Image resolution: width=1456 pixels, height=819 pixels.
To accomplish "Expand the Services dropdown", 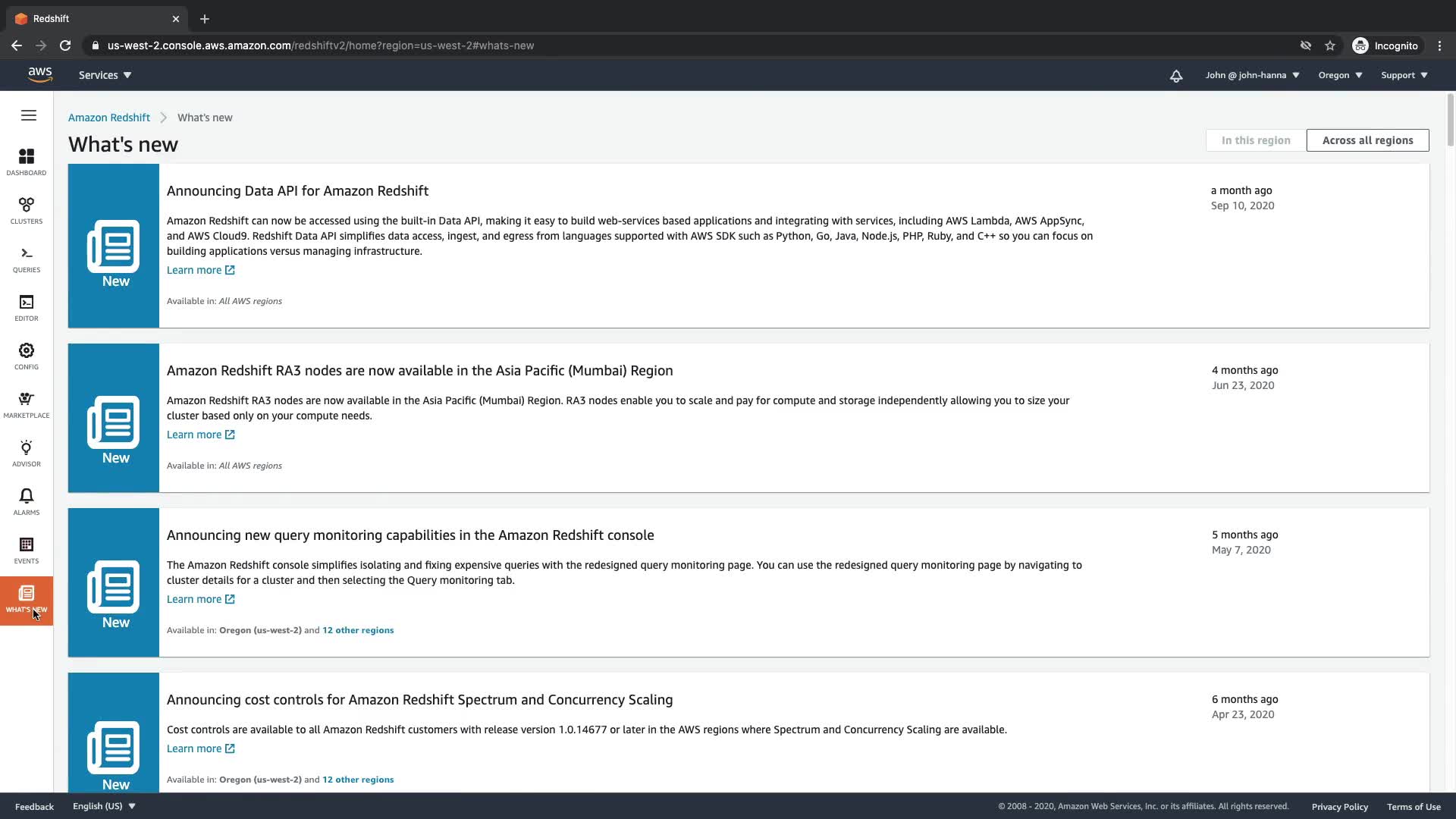I will coord(105,75).
